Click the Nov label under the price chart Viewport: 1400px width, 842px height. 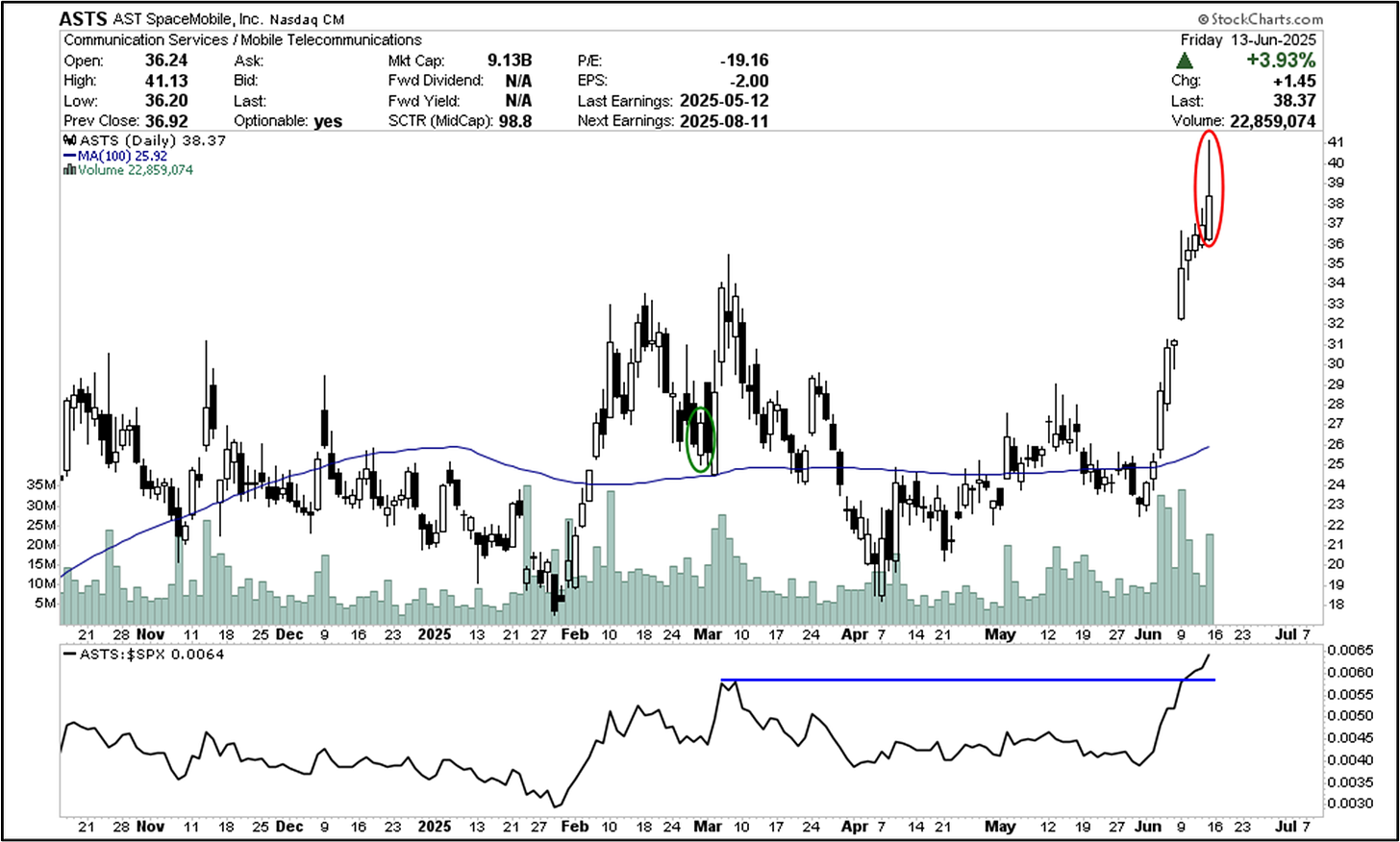click(x=150, y=634)
